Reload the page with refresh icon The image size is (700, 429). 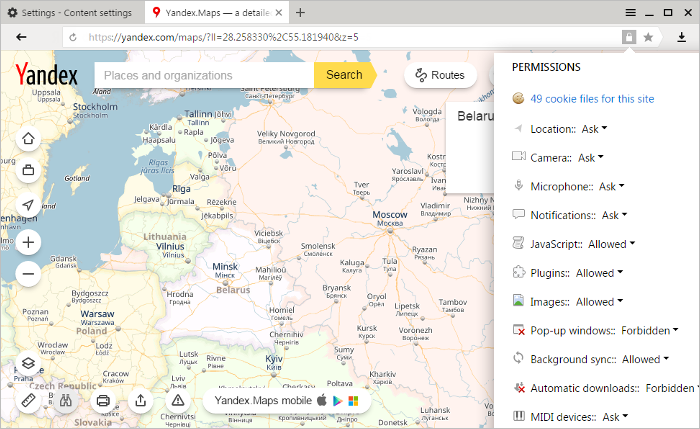pos(73,37)
